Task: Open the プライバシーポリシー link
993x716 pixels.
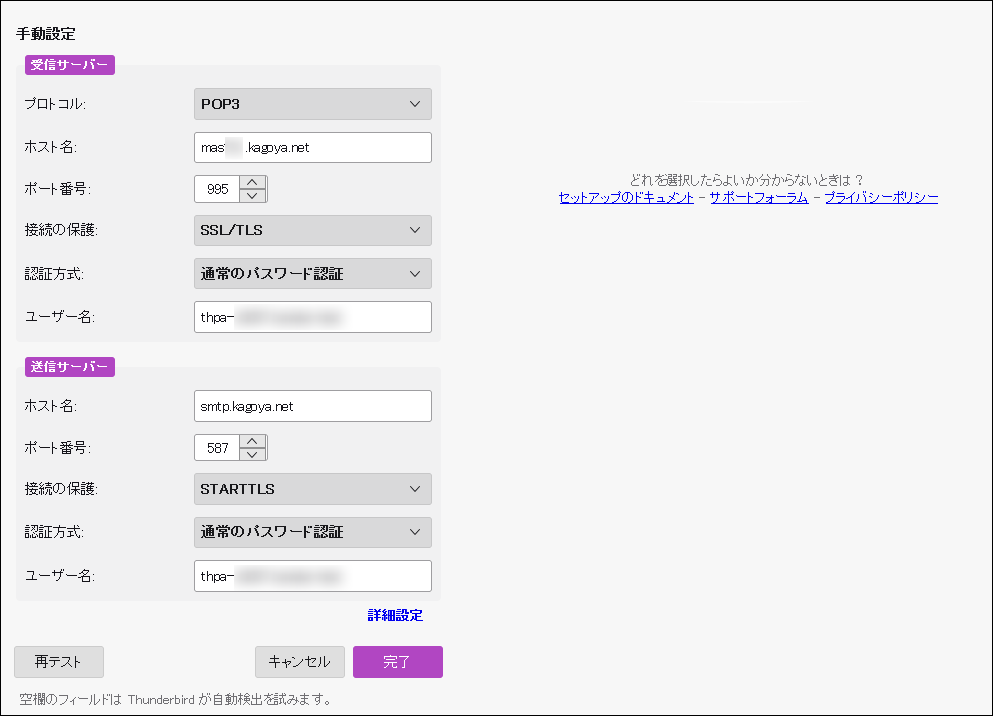Action: 881,198
